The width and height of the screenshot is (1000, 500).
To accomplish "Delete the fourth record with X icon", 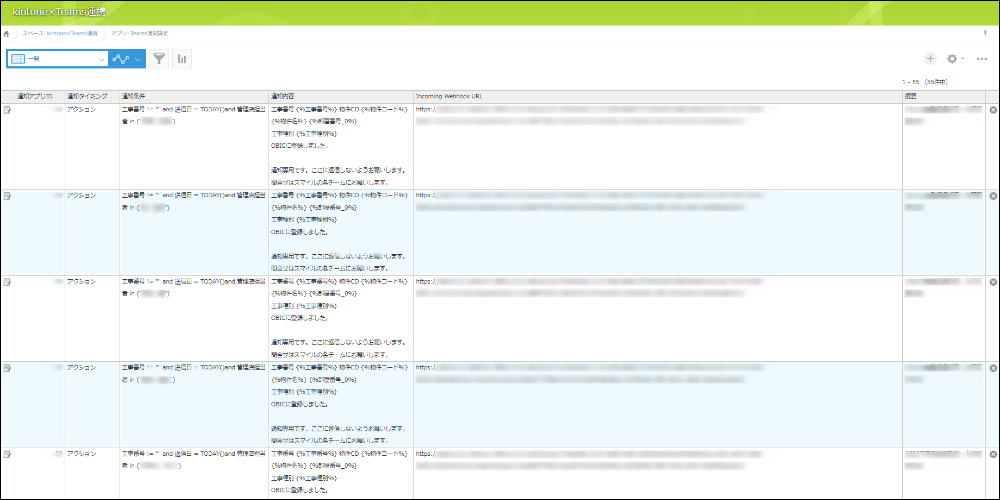I will point(993,368).
